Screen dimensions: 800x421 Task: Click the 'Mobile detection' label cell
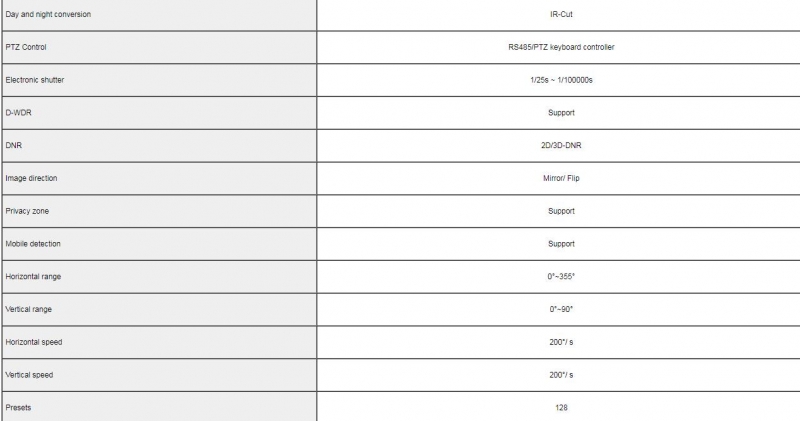pyautogui.click(x=159, y=244)
